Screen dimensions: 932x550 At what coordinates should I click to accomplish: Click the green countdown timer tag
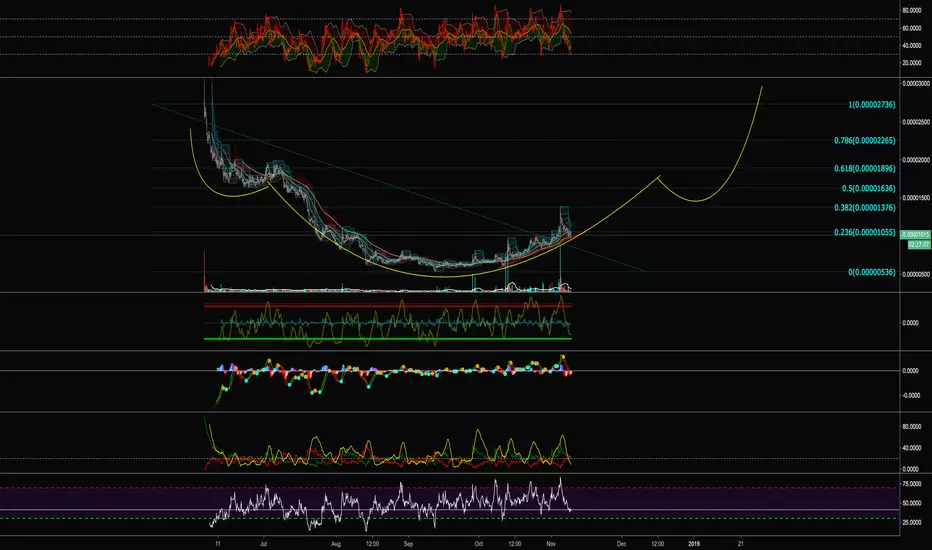918,244
